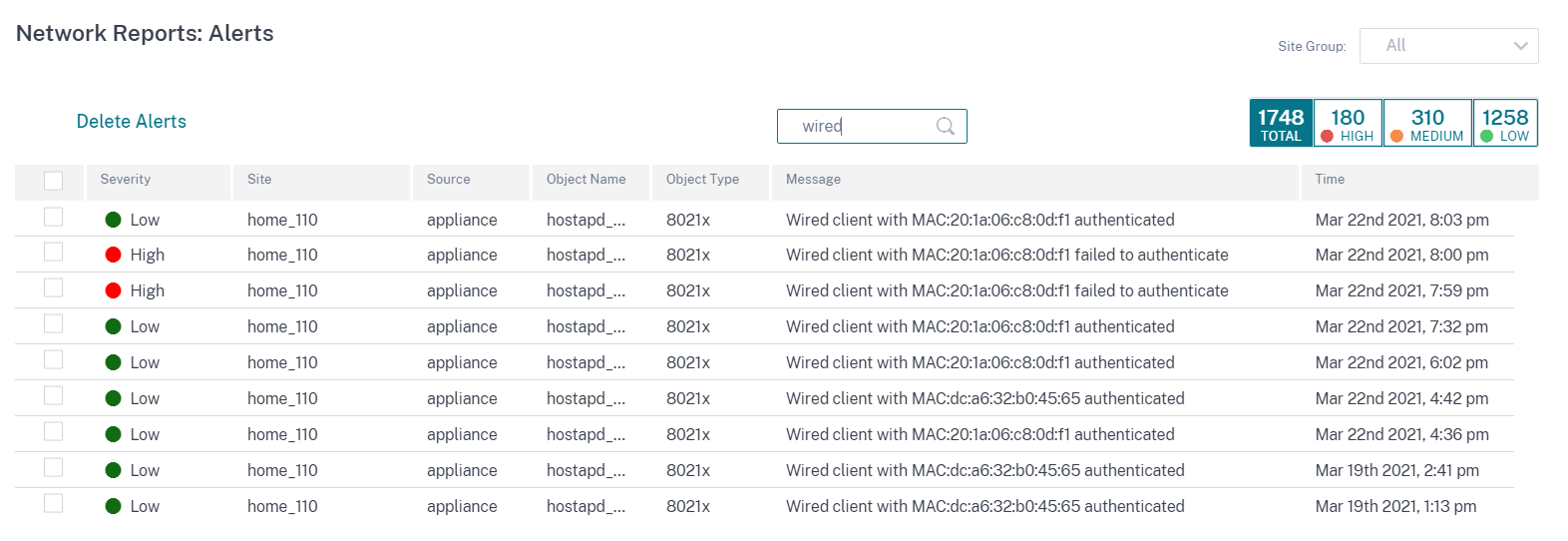
Task: Open the Site Group dropdown
Action: coord(1448,46)
